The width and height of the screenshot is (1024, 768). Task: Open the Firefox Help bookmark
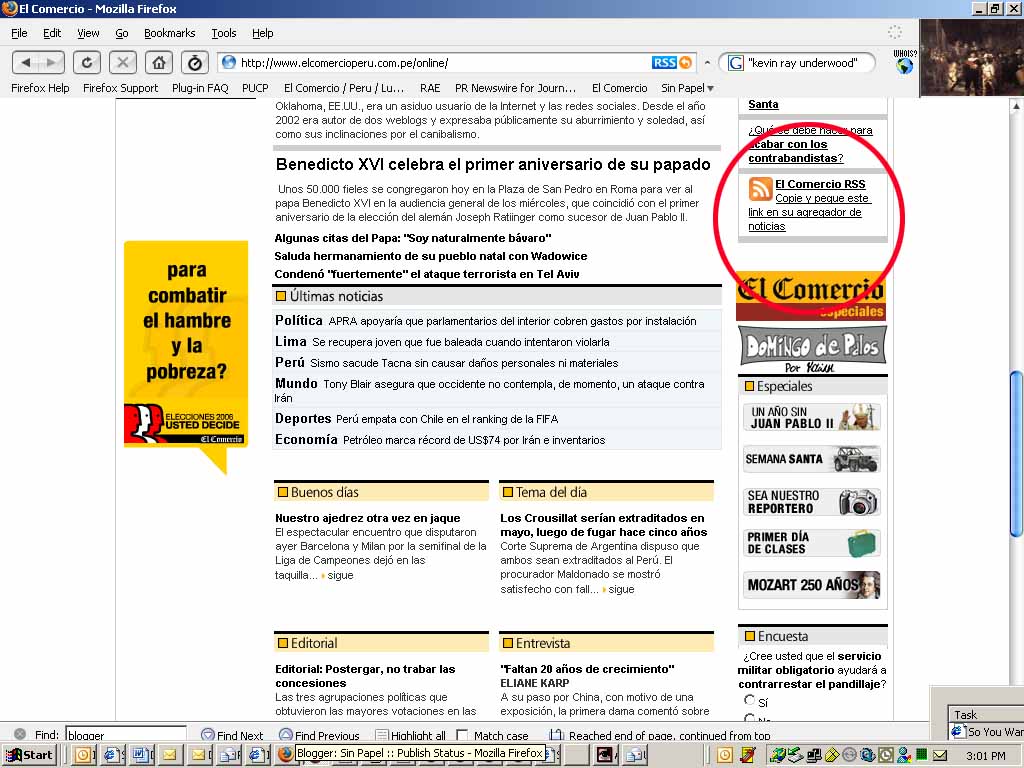pyautogui.click(x=40, y=88)
